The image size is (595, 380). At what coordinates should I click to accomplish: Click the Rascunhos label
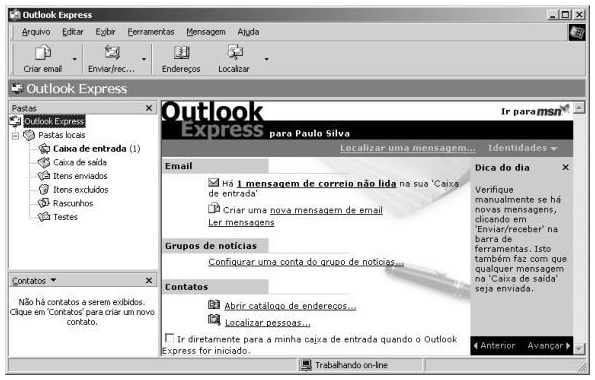(73, 203)
